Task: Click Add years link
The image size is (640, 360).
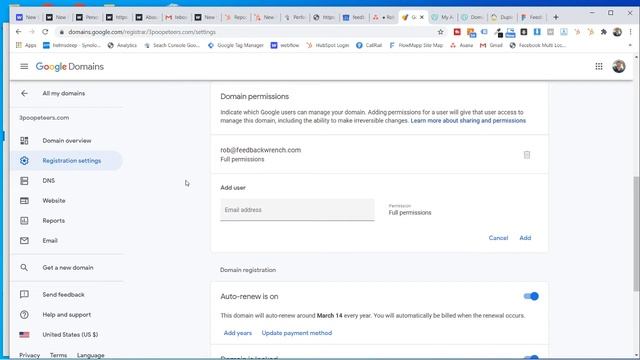Action: tap(238, 333)
